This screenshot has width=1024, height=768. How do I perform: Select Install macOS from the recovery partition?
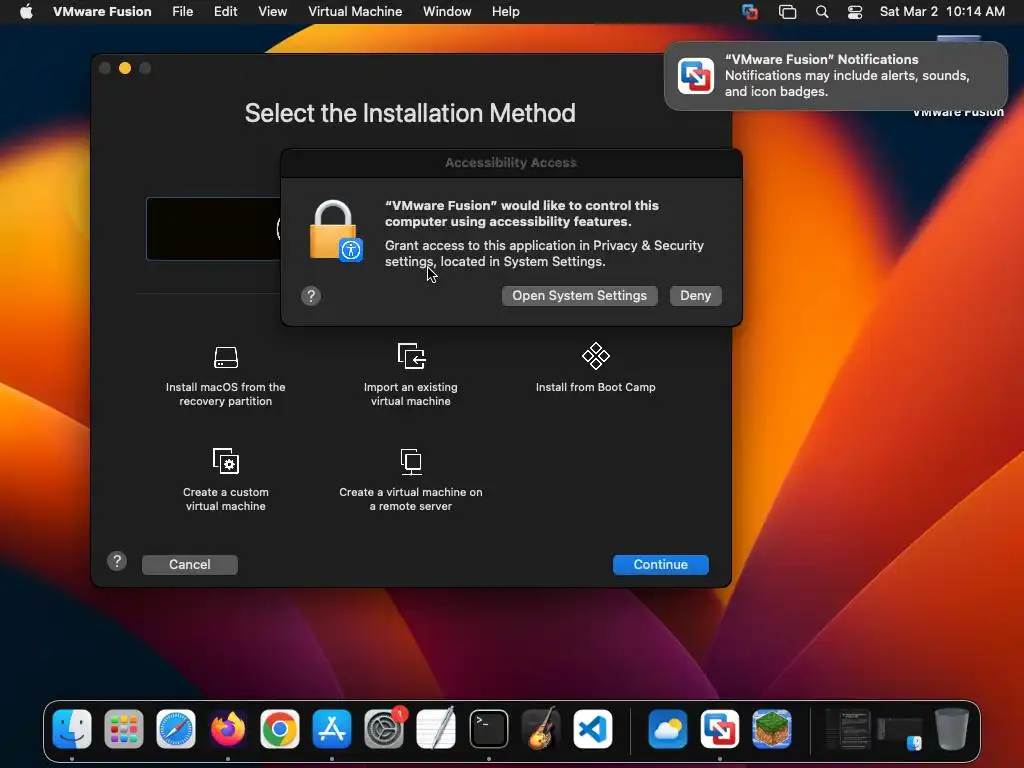pyautogui.click(x=225, y=376)
